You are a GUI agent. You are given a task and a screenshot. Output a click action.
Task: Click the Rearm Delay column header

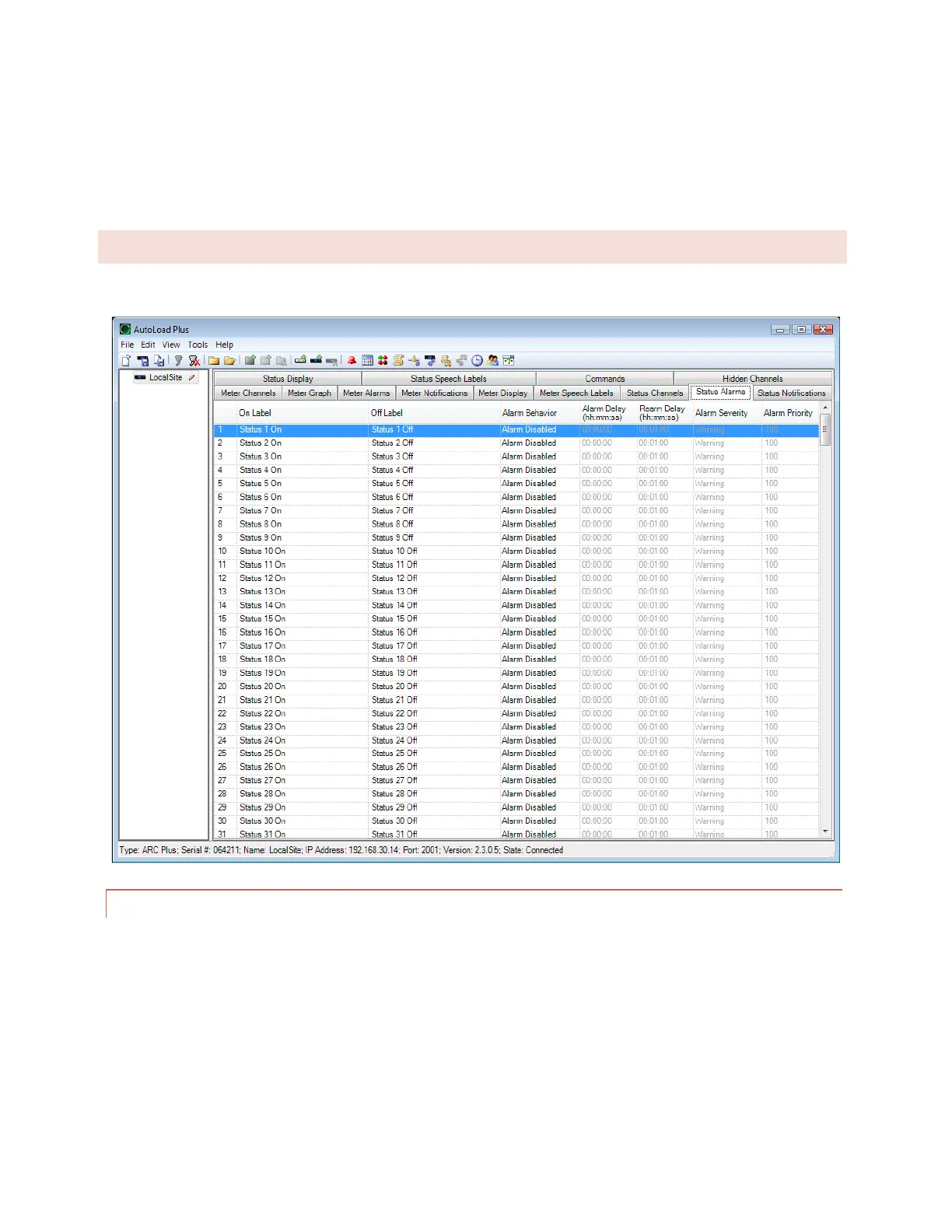(665, 413)
